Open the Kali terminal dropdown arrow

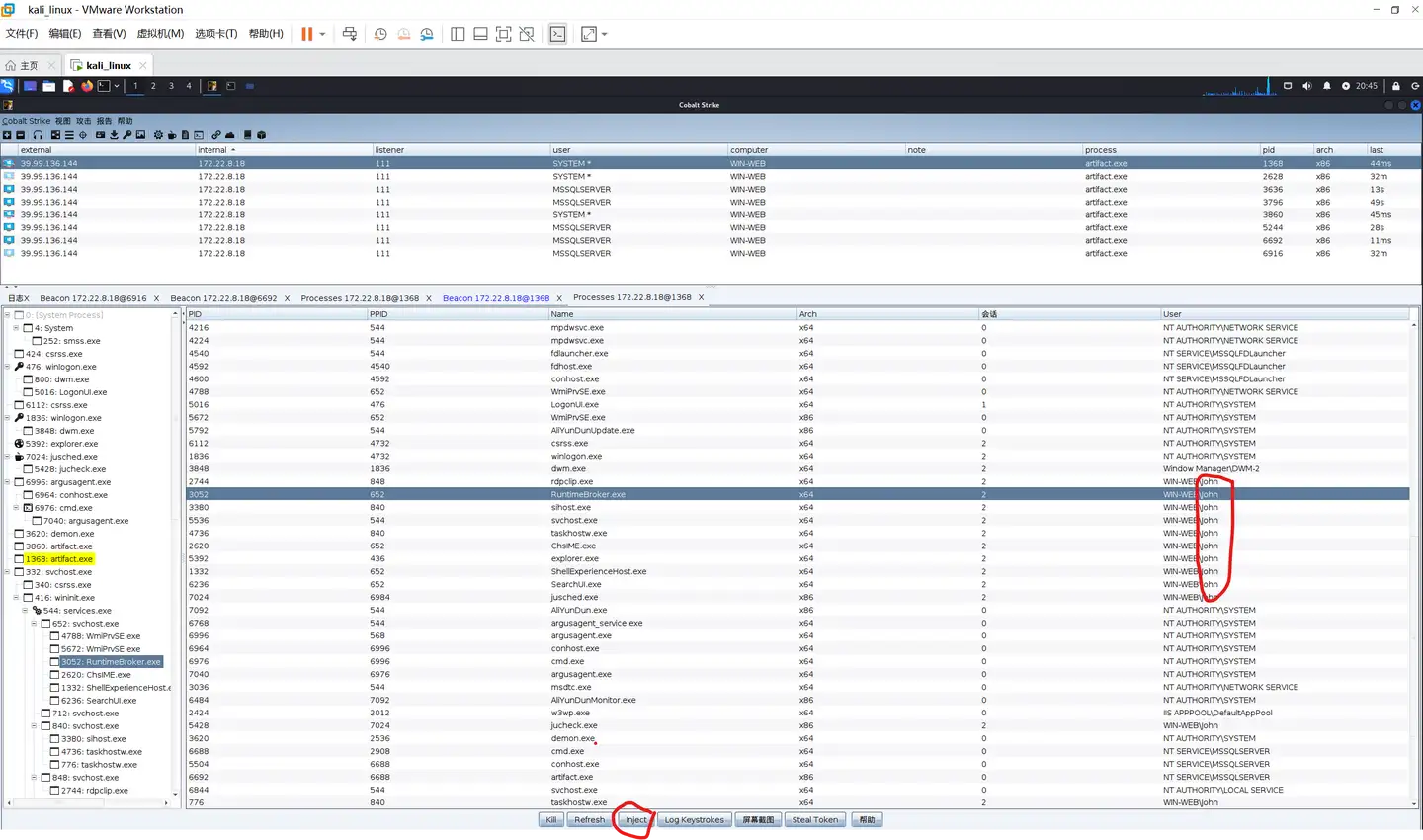tap(117, 86)
